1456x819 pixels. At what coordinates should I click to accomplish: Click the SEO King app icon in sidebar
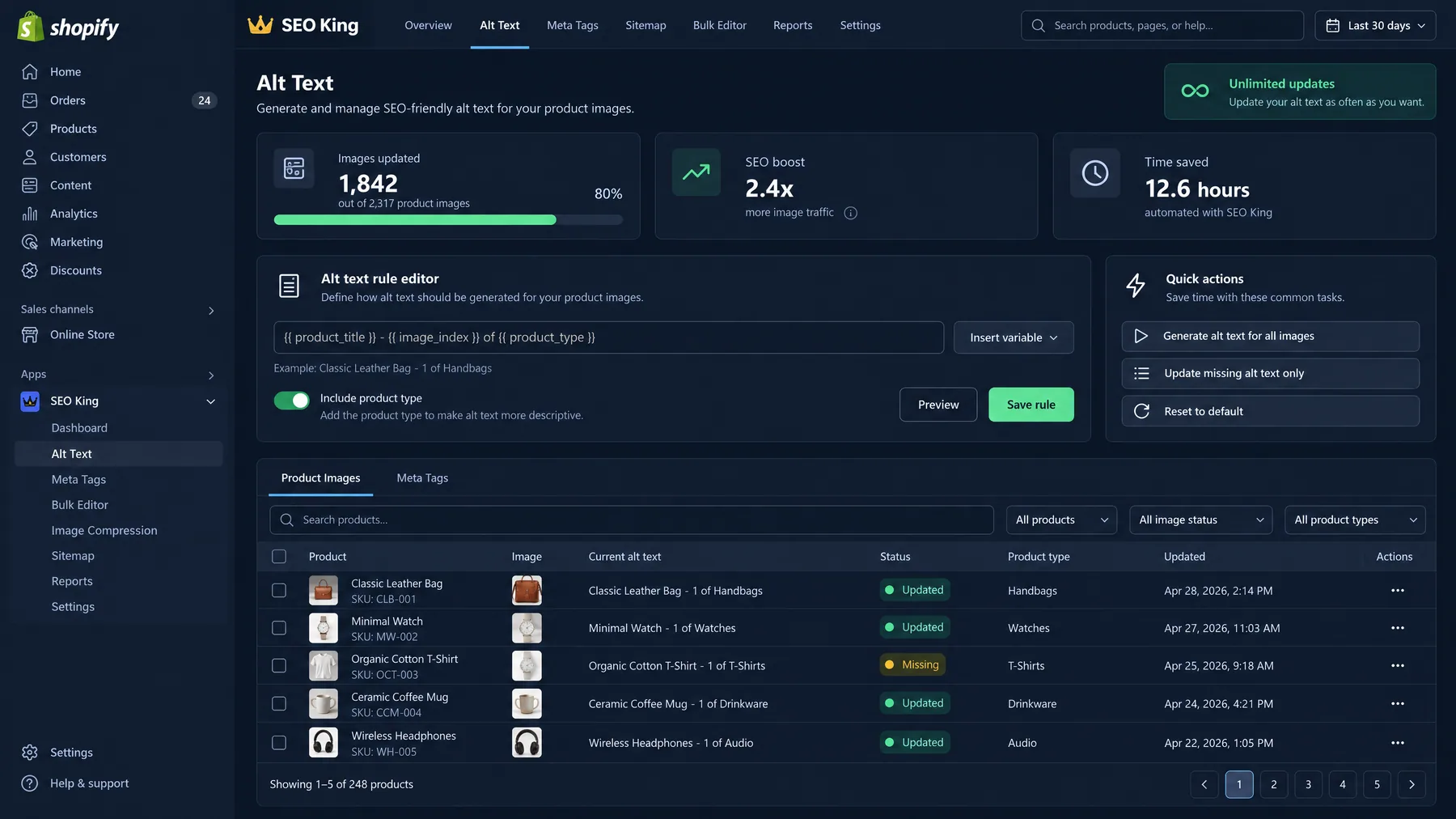point(30,401)
